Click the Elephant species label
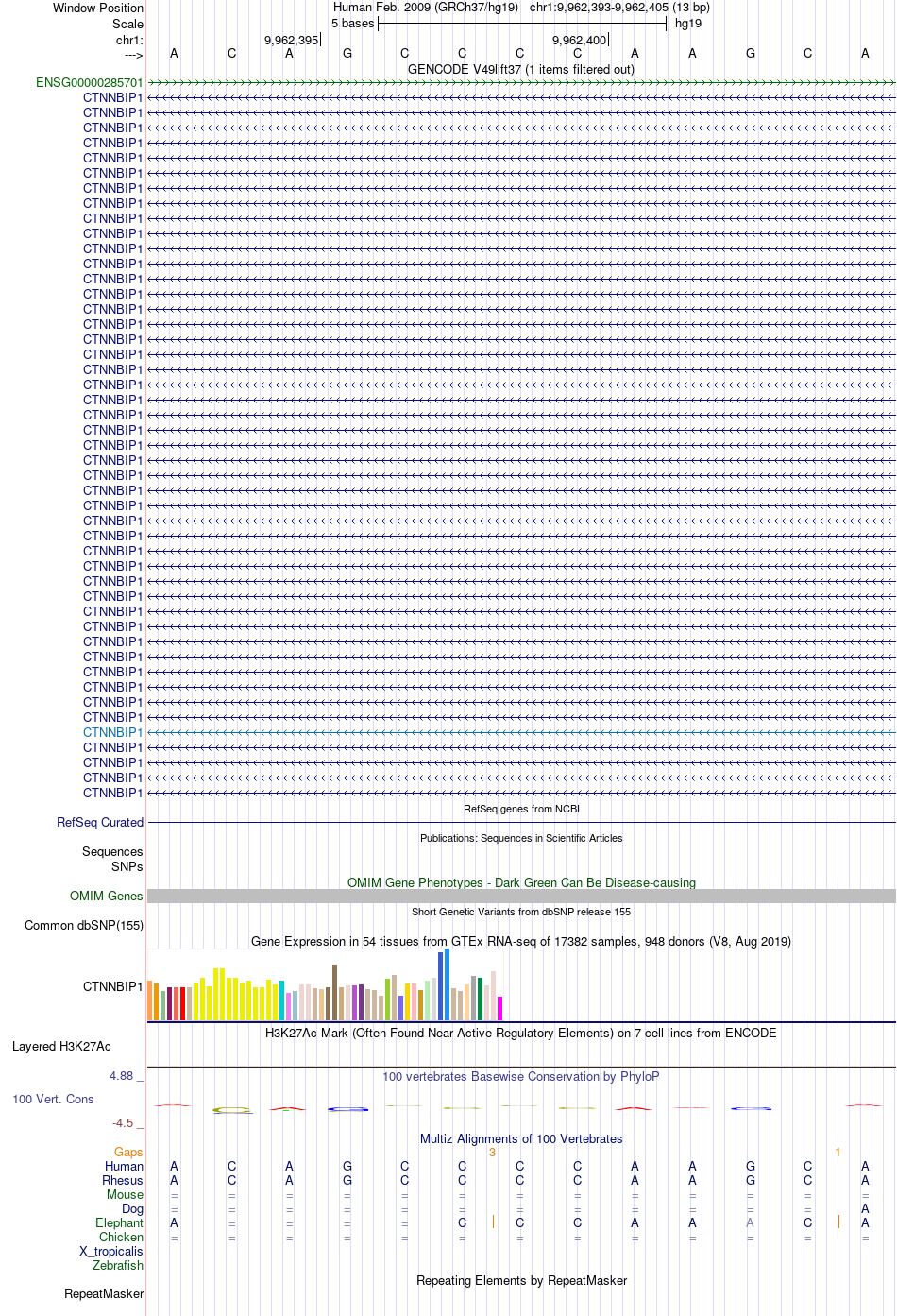Screen dimensions: 897x1316 point(119,1222)
